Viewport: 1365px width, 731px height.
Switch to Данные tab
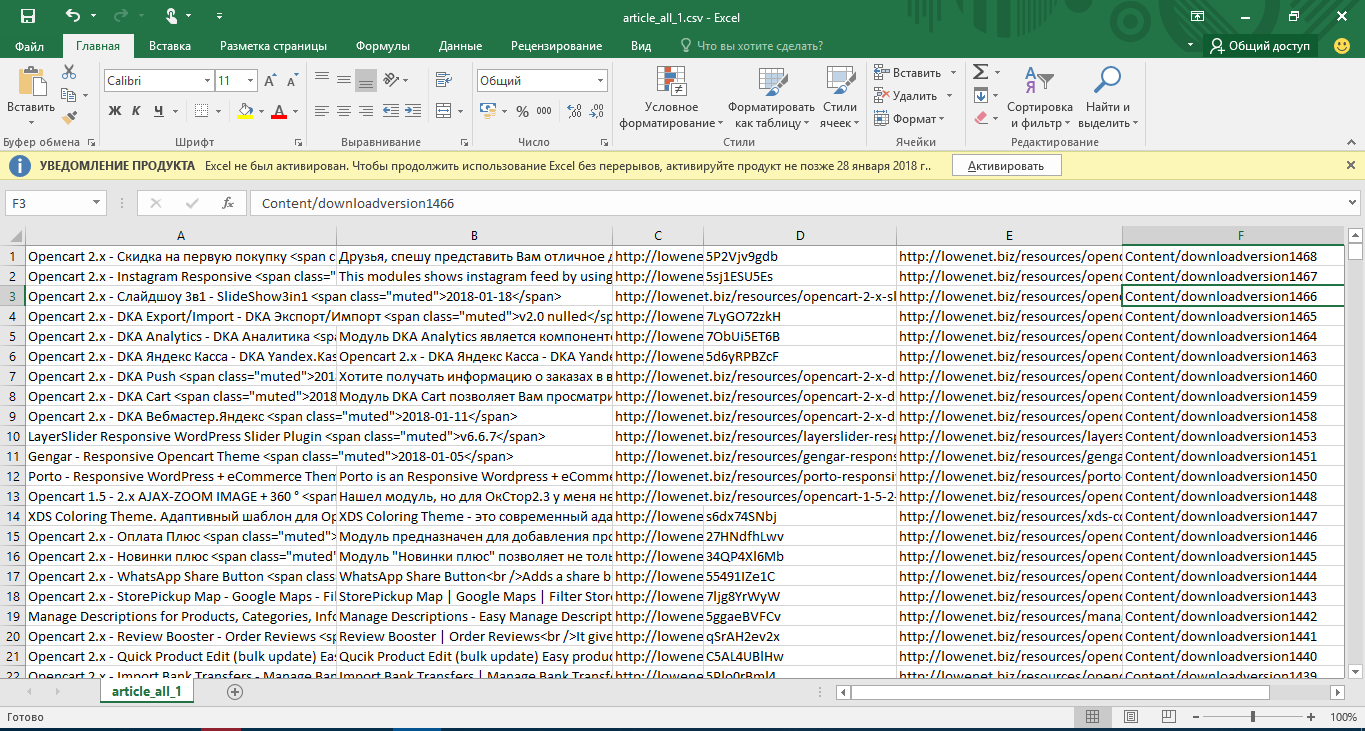[x=460, y=46]
